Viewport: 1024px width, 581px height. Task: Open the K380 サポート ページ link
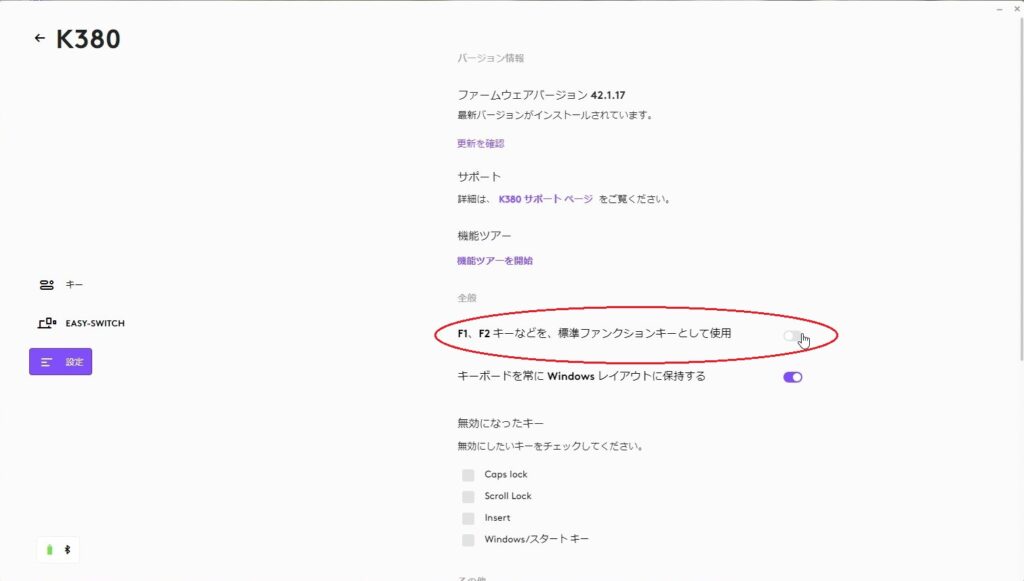tap(545, 199)
